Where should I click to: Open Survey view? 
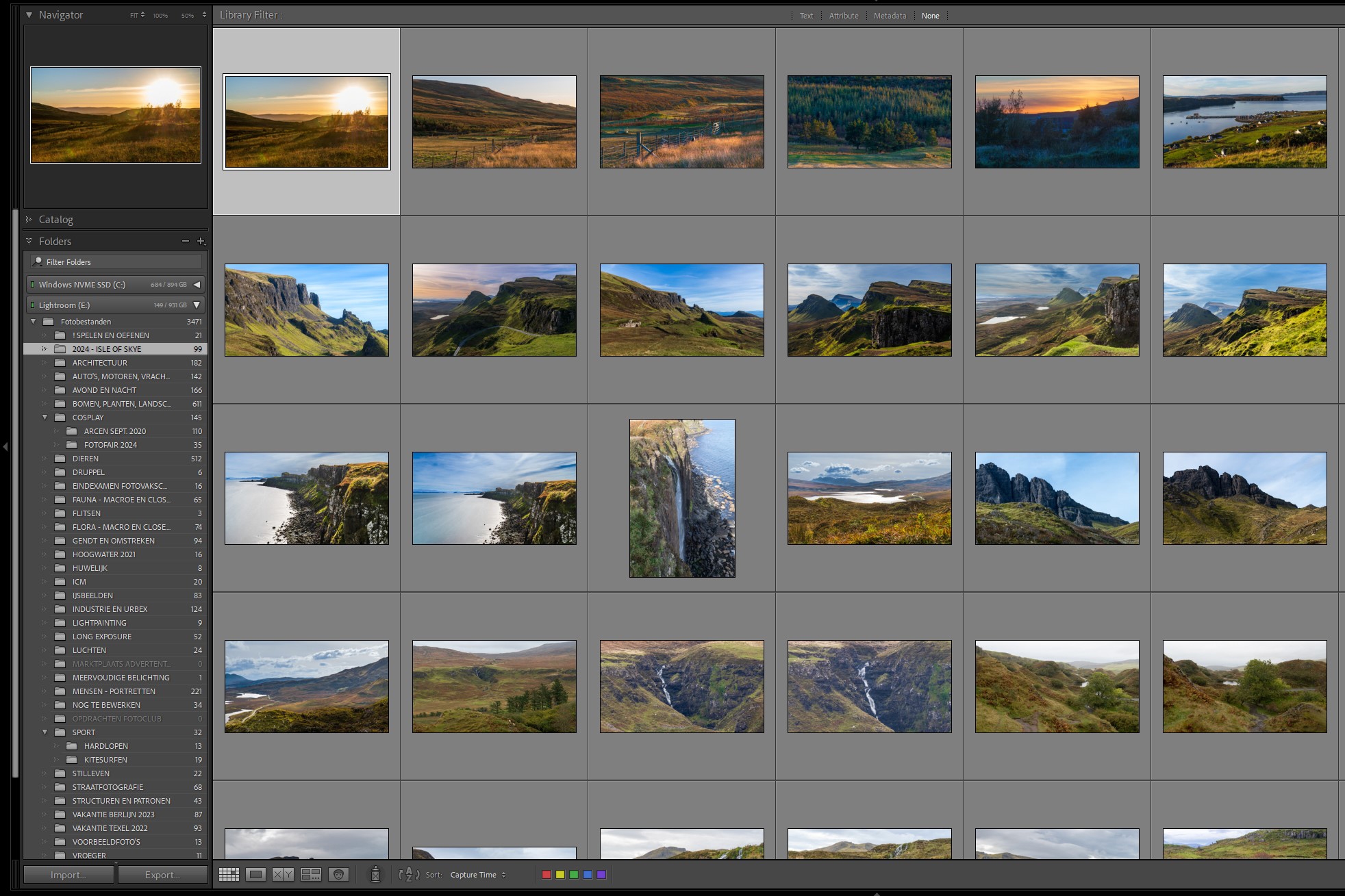point(311,875)
